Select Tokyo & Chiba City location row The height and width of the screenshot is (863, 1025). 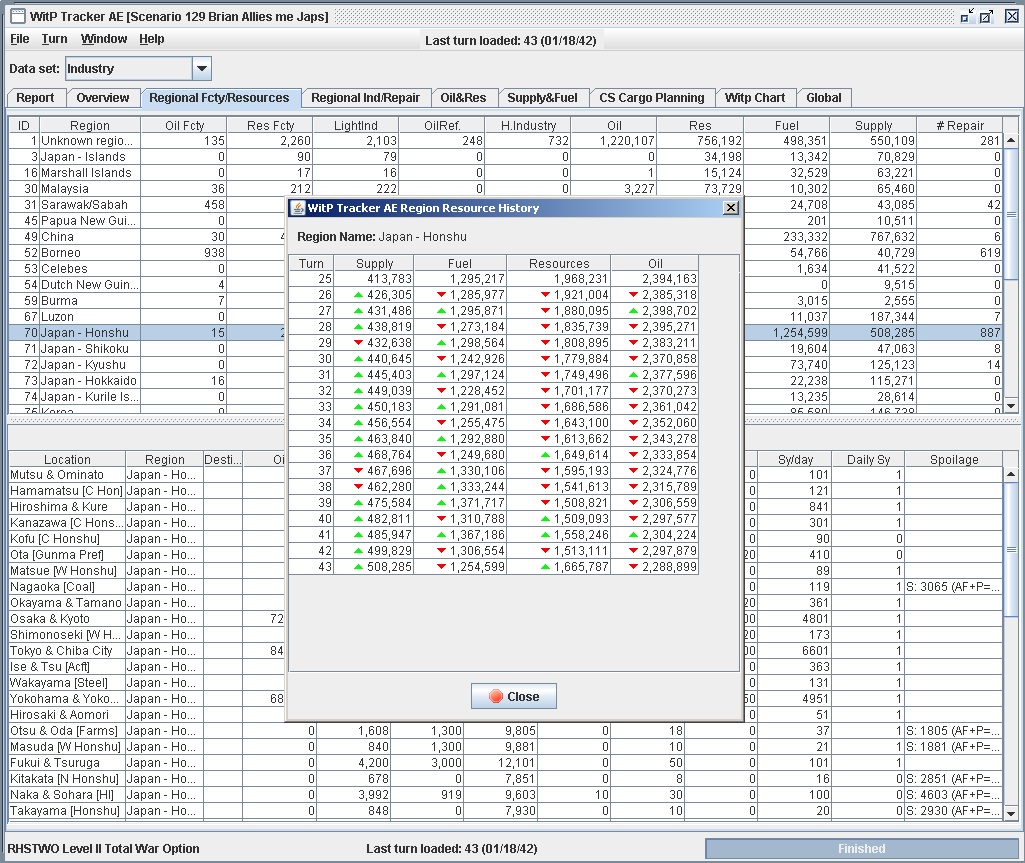(x=146, y=651)
